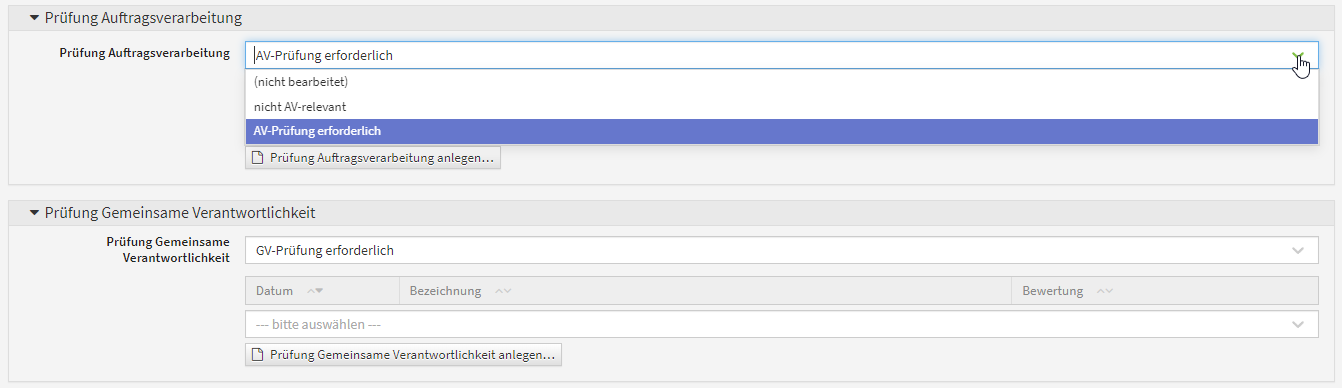Click "Prüfung Auftragsverarbeitung anlegen..." button
The width and height of the screenshot is (1342, 388).
(373, 158)
